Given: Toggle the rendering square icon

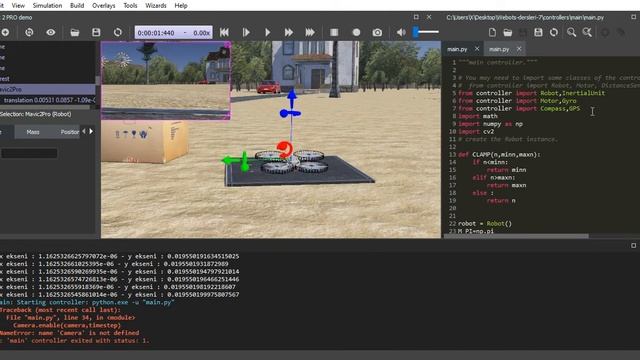Looking at the screenshot, I should point(334,32).
